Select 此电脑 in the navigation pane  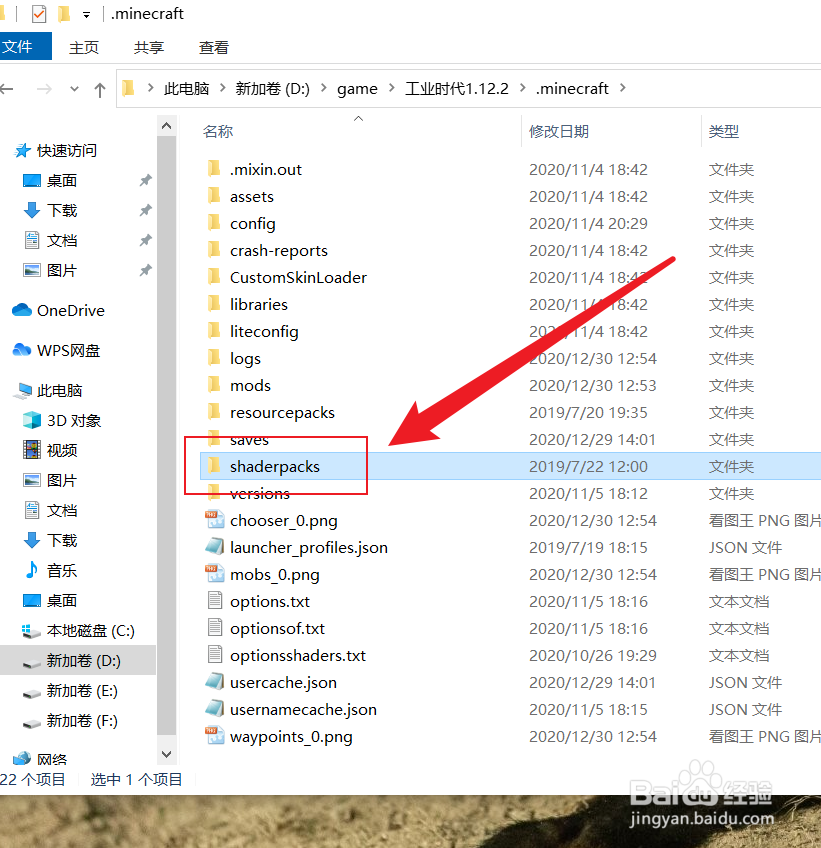coord(59,390)
